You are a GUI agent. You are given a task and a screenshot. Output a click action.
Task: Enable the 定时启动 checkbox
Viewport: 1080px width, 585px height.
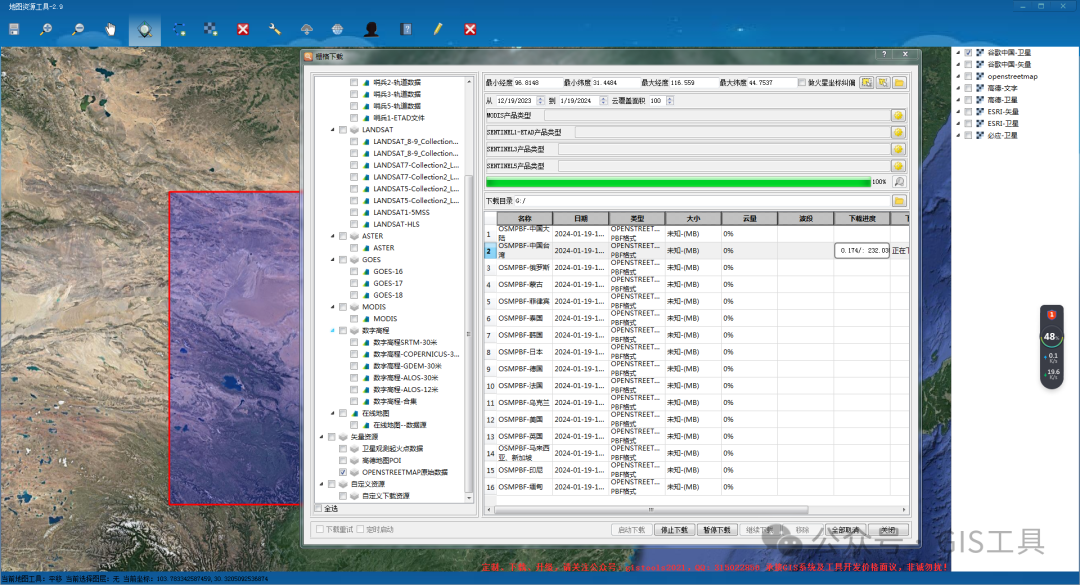point(361,529)
